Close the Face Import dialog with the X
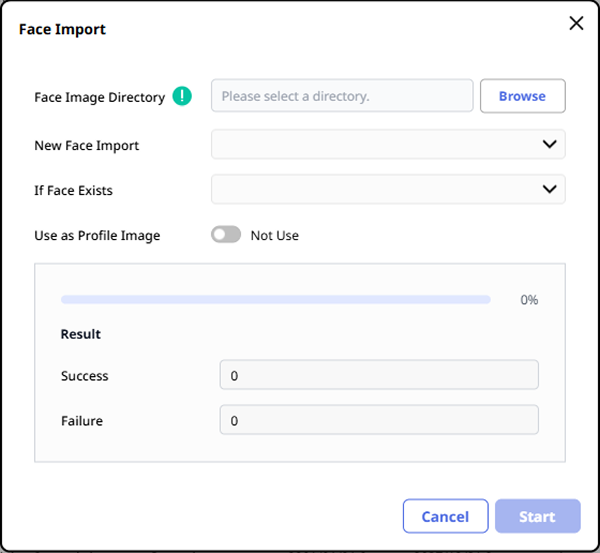600x553 pixels. point(576,23)
